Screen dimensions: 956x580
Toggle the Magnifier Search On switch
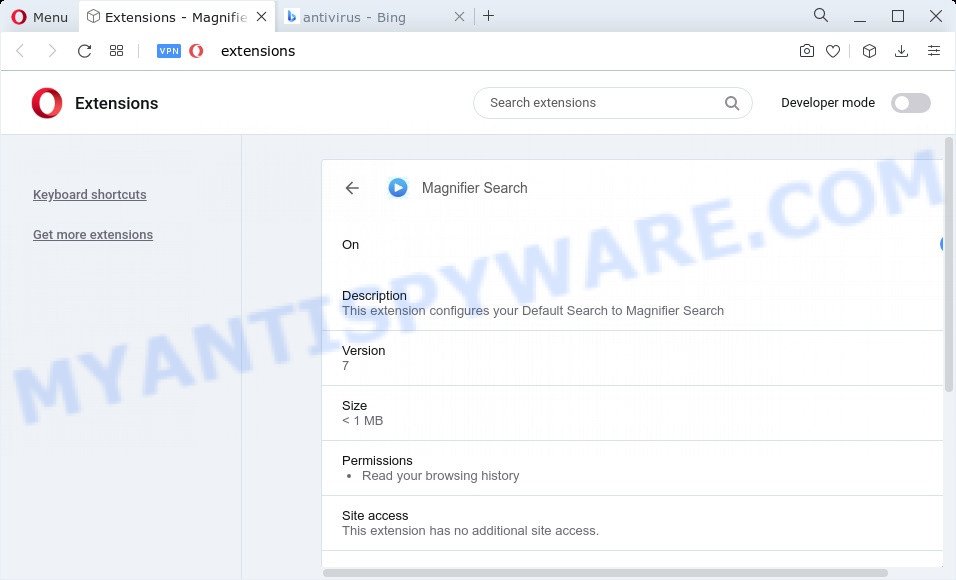942,245
